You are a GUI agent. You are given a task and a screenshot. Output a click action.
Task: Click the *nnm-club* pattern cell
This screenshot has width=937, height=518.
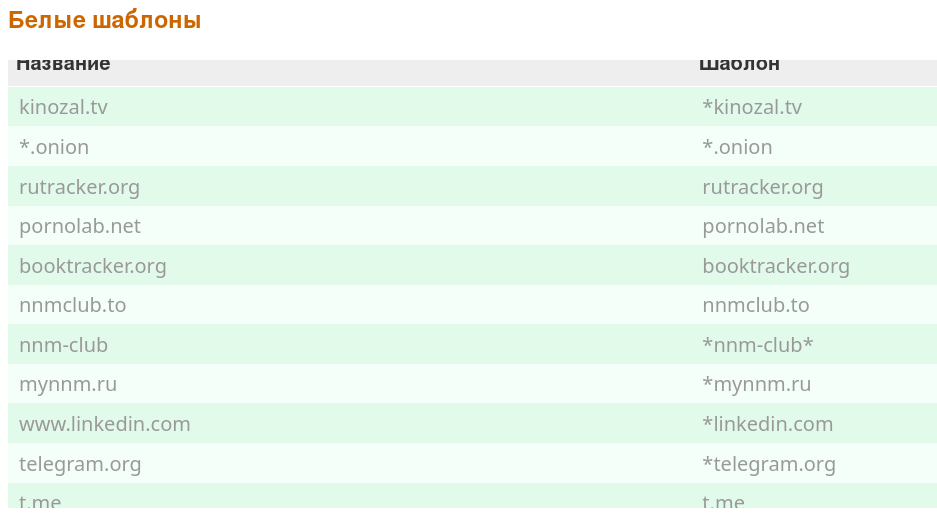pyautogui.click(x=758, y=345)
